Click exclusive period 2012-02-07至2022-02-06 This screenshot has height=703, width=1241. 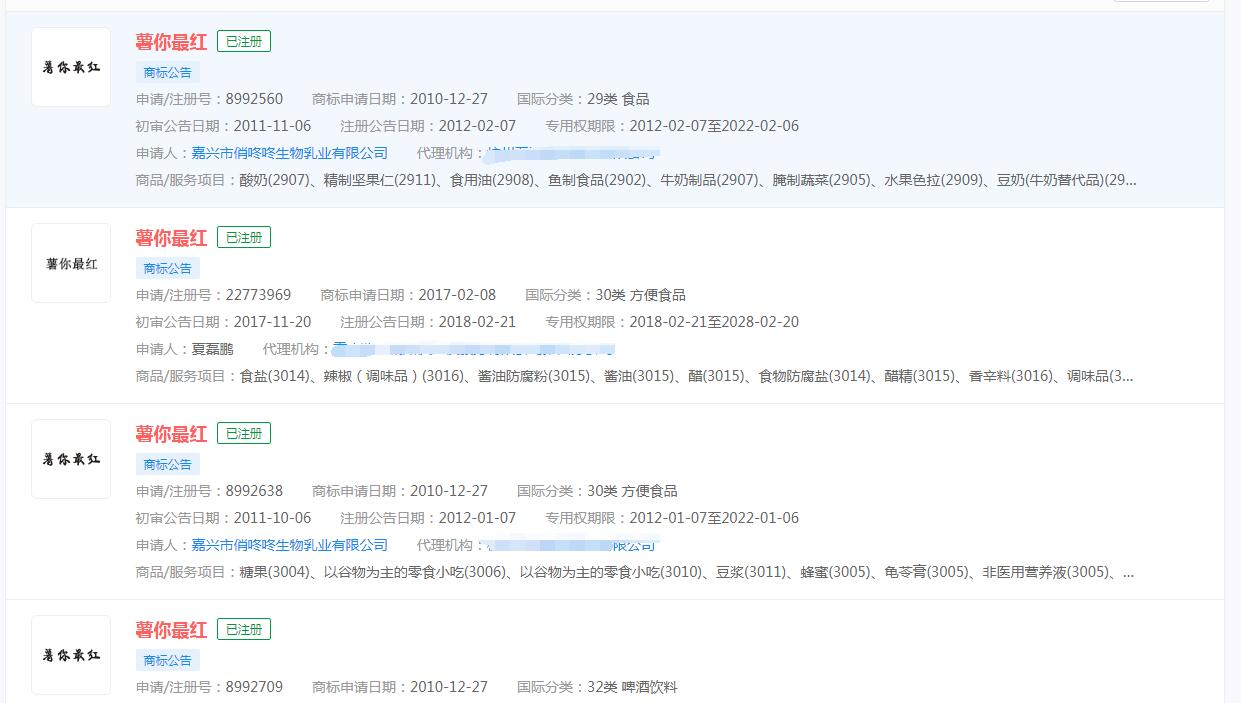[714, 126]
